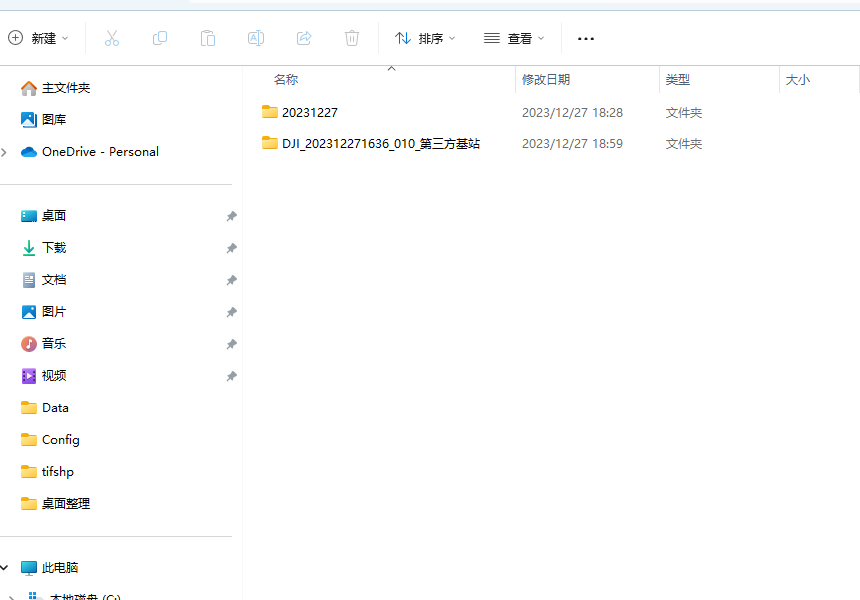Sort by 大小 column header
The height and width of the screenshot is (600, 860).
[797, 80]
